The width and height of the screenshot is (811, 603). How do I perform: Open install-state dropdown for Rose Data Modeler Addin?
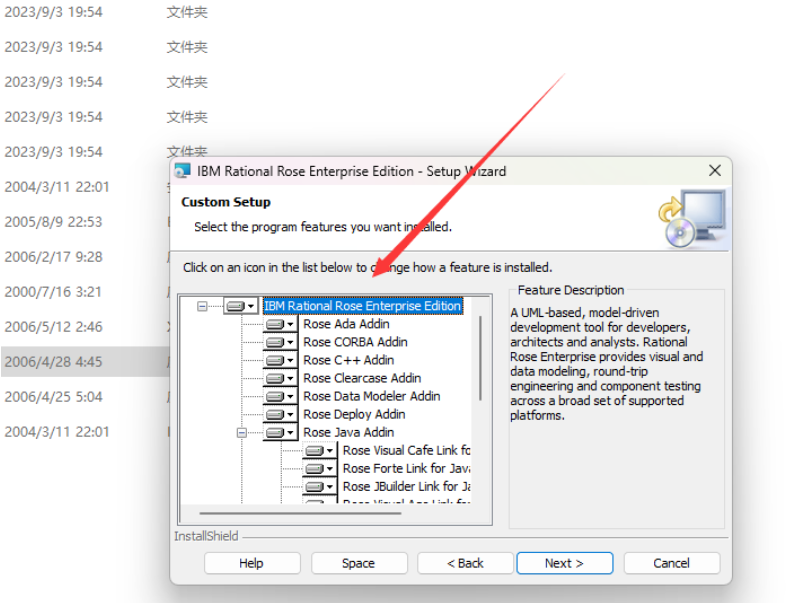click(280, 397)
